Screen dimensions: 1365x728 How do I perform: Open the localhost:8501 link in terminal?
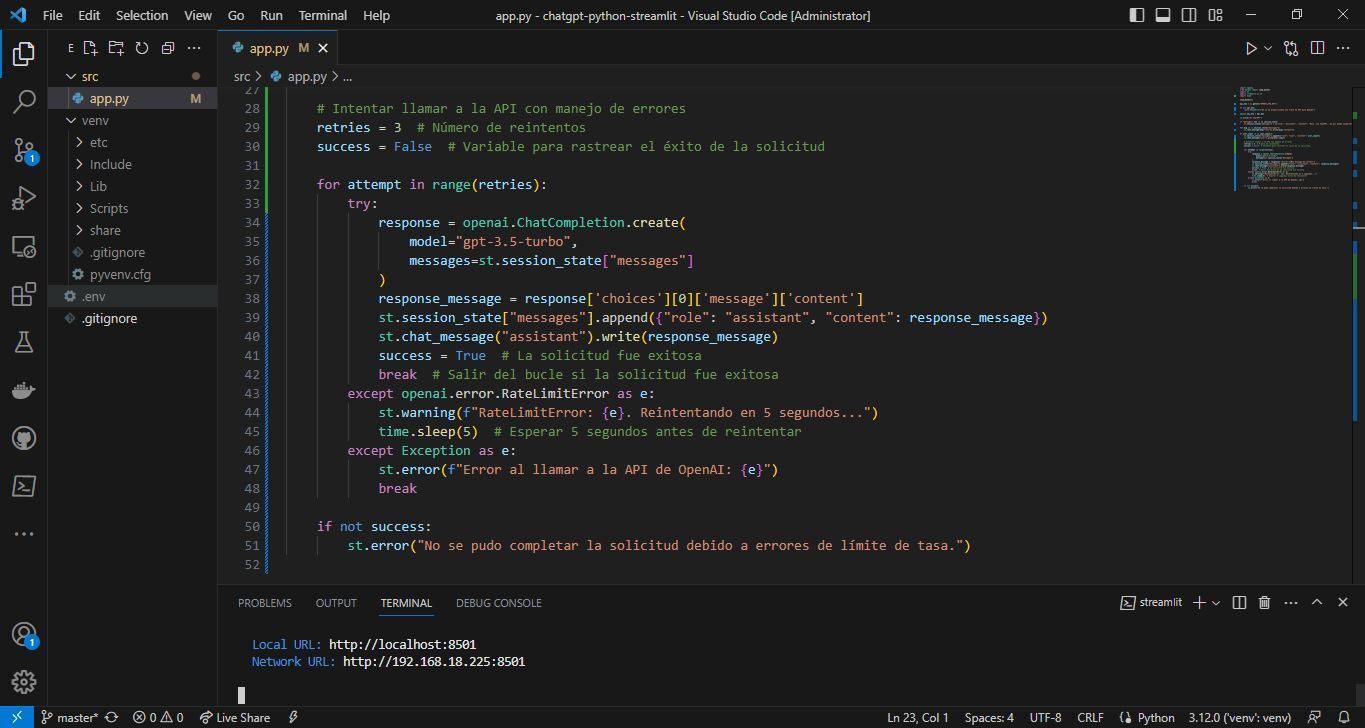[402, 644]
